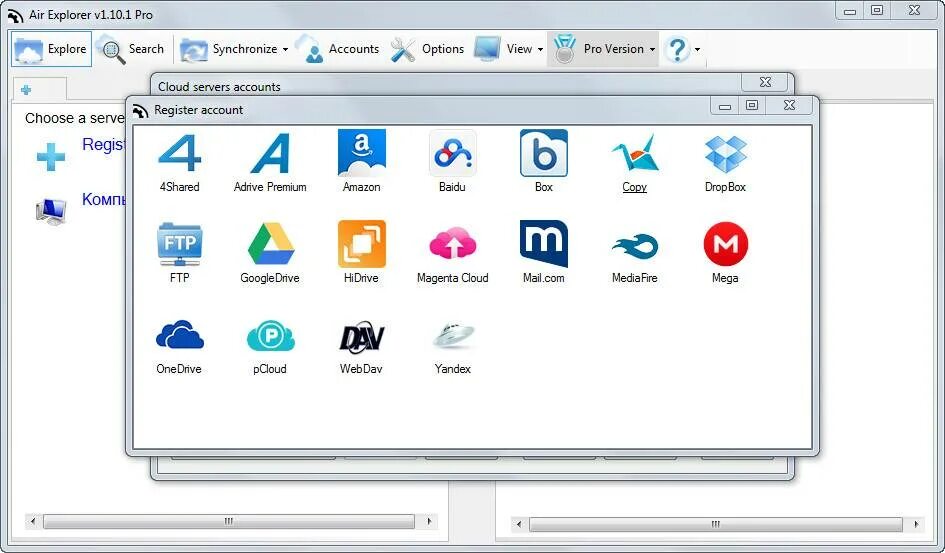Choose the Box service icon
This screenshot has height=553, width=945.
tap(544, 153)
